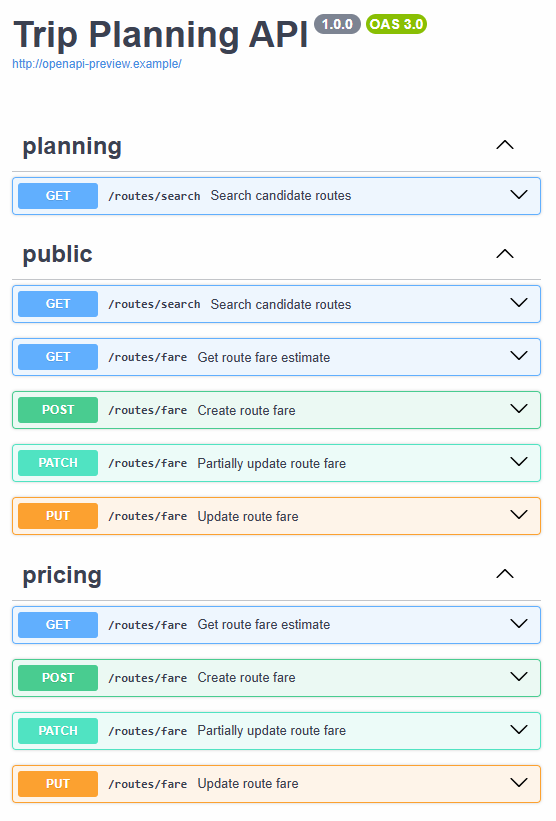Click the public tag heading
The height and width of the screenshot is (821, 556).
(58, 254)
